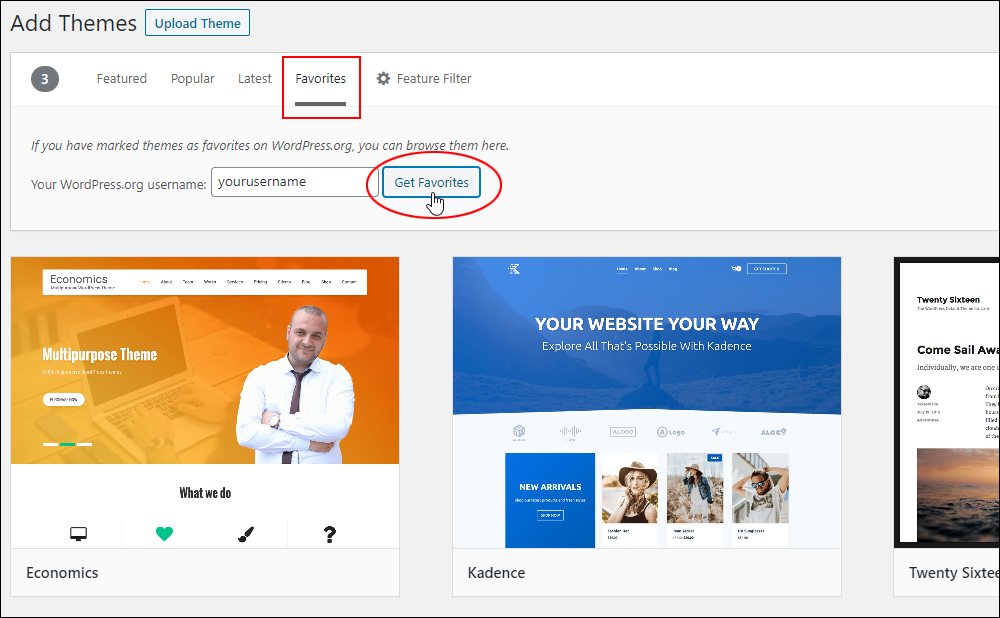
Task: Focus the WordPress.org username field
Action: 295,182
